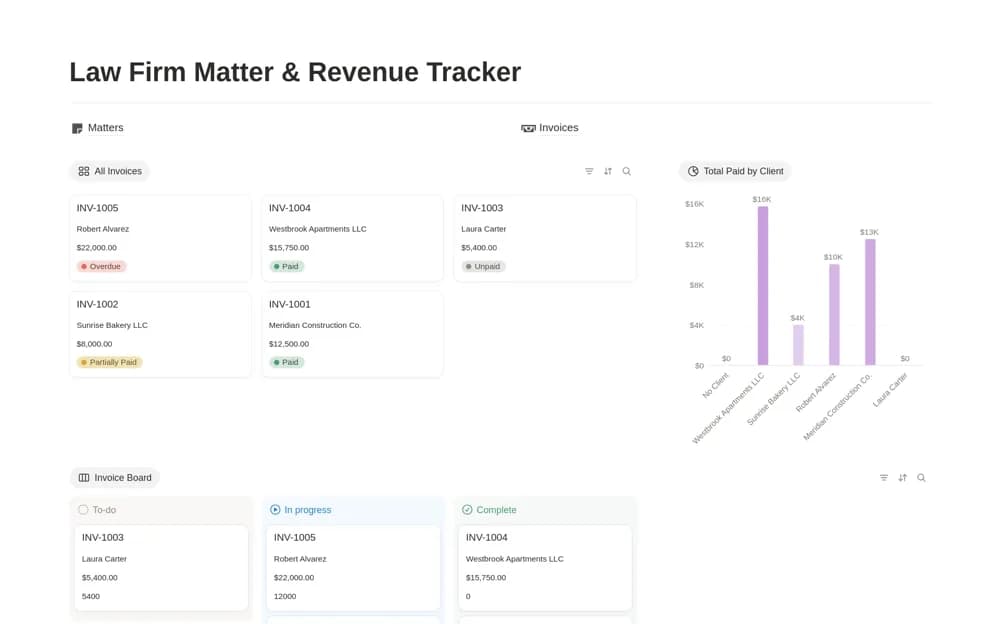
Task: Click the In progress status play icon
Action: (x=275, y=510)
